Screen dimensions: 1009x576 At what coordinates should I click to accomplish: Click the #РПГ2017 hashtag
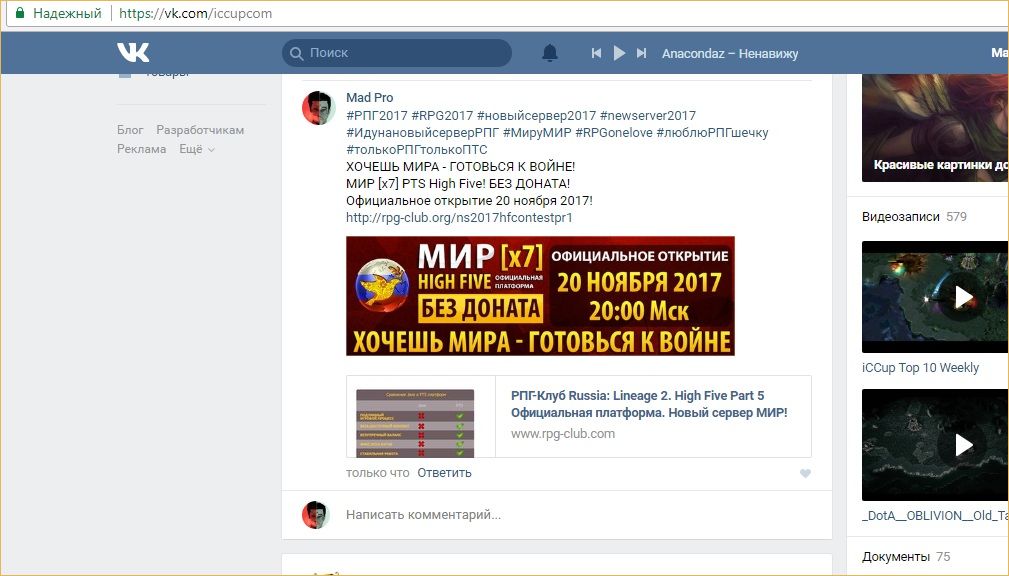tap(376, 116)
